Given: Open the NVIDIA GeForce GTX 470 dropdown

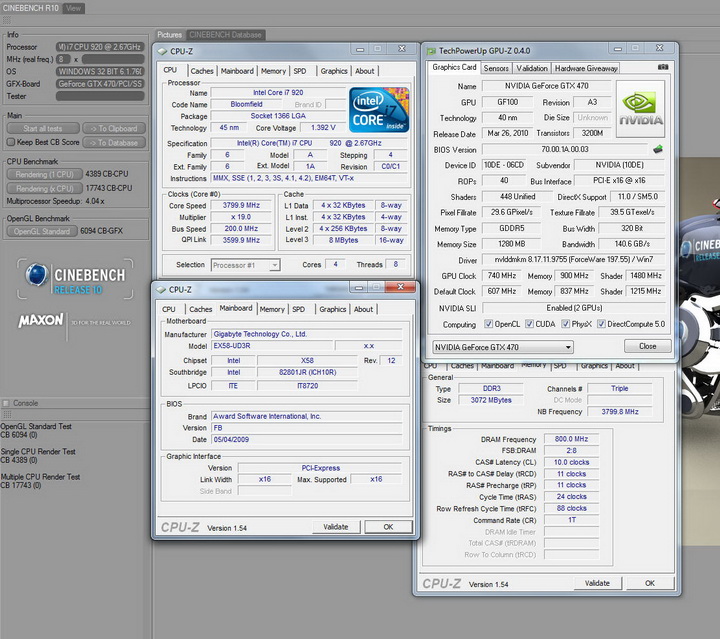Looking at the screenshot, I should click(503, 347).
